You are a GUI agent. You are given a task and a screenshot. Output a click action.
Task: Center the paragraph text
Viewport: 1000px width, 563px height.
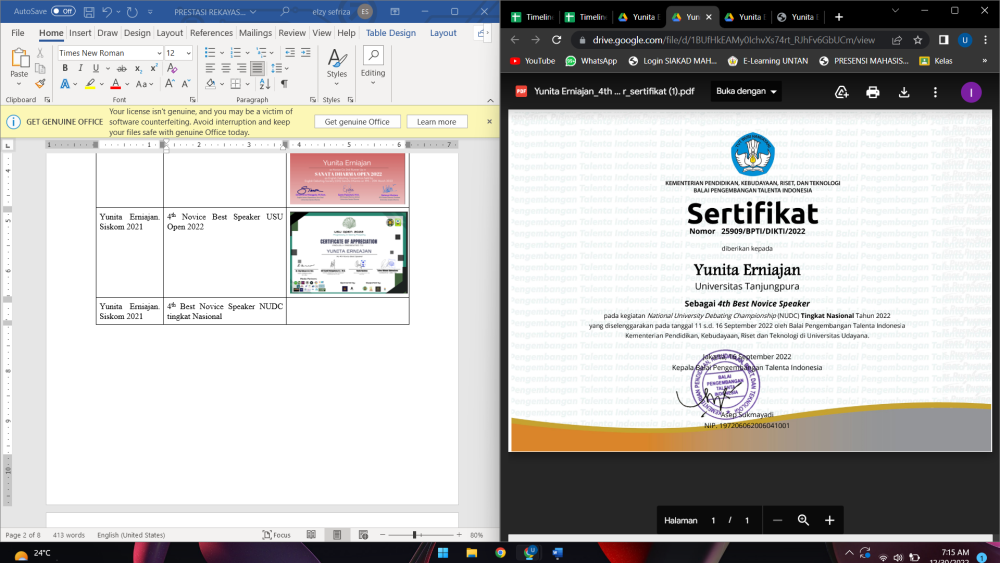pos(226,68)
